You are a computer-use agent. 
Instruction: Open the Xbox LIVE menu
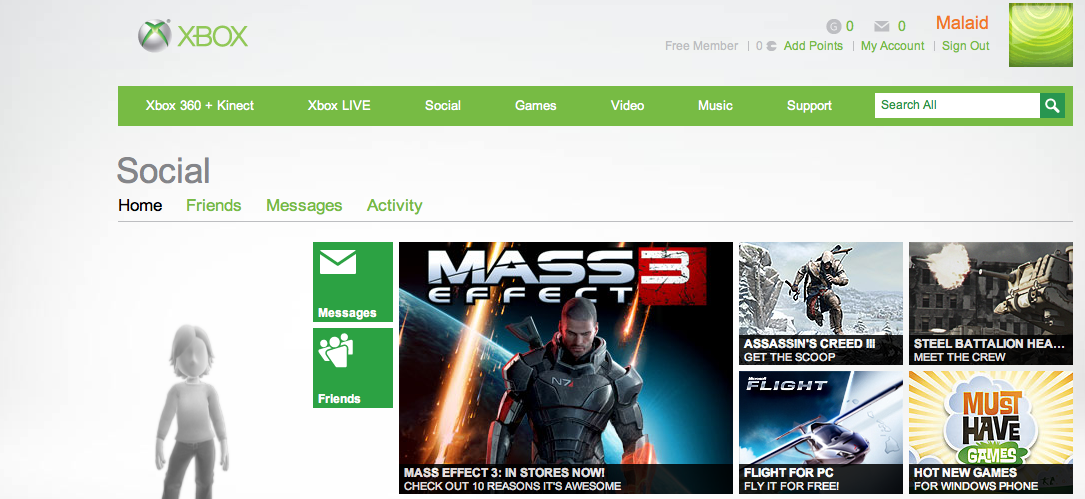339,105
